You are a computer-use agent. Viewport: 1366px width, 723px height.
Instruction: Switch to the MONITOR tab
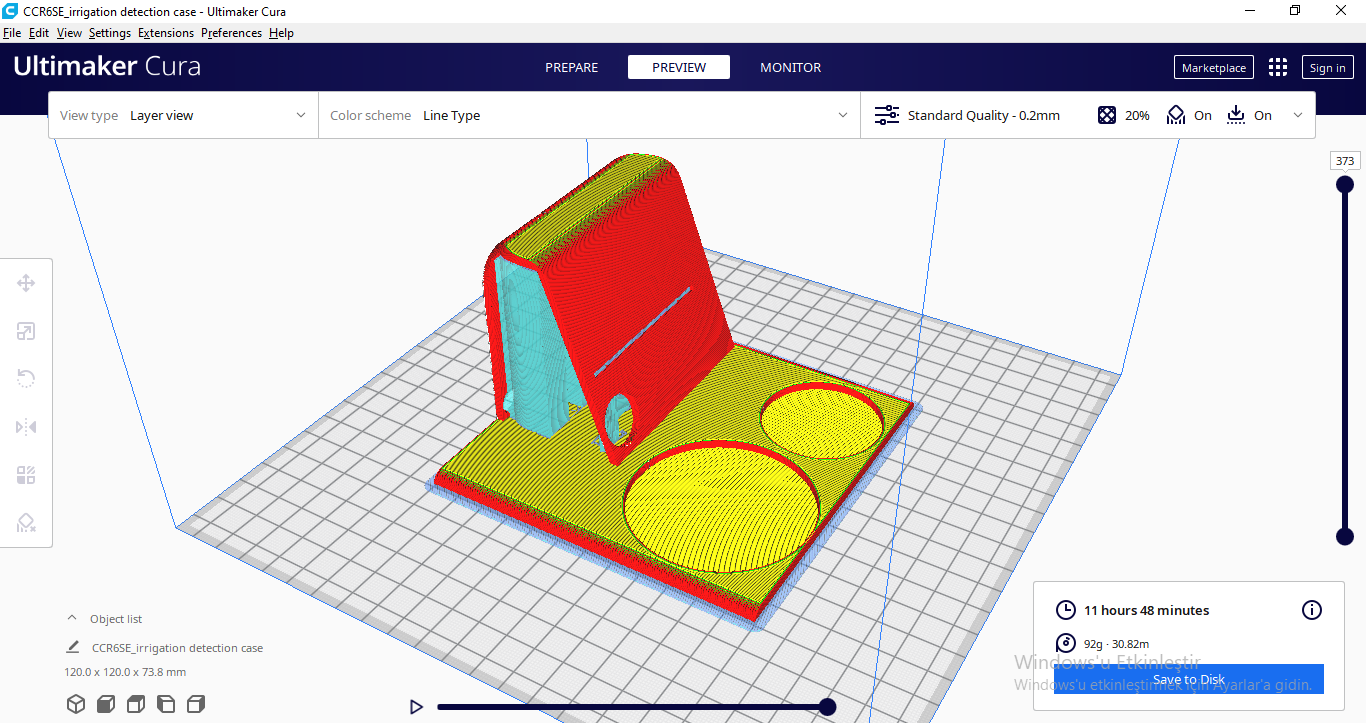pyautogui.click(x=790, y=67)
